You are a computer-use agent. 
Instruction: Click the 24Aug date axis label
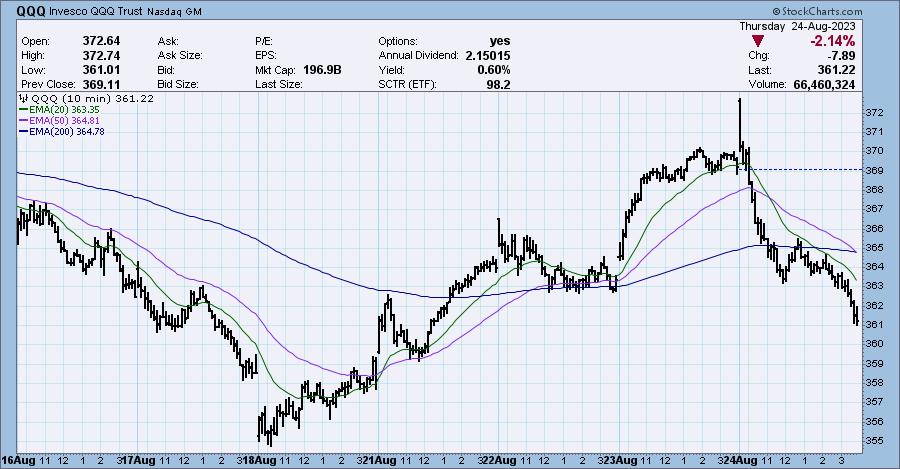click(x=740, y=460)
